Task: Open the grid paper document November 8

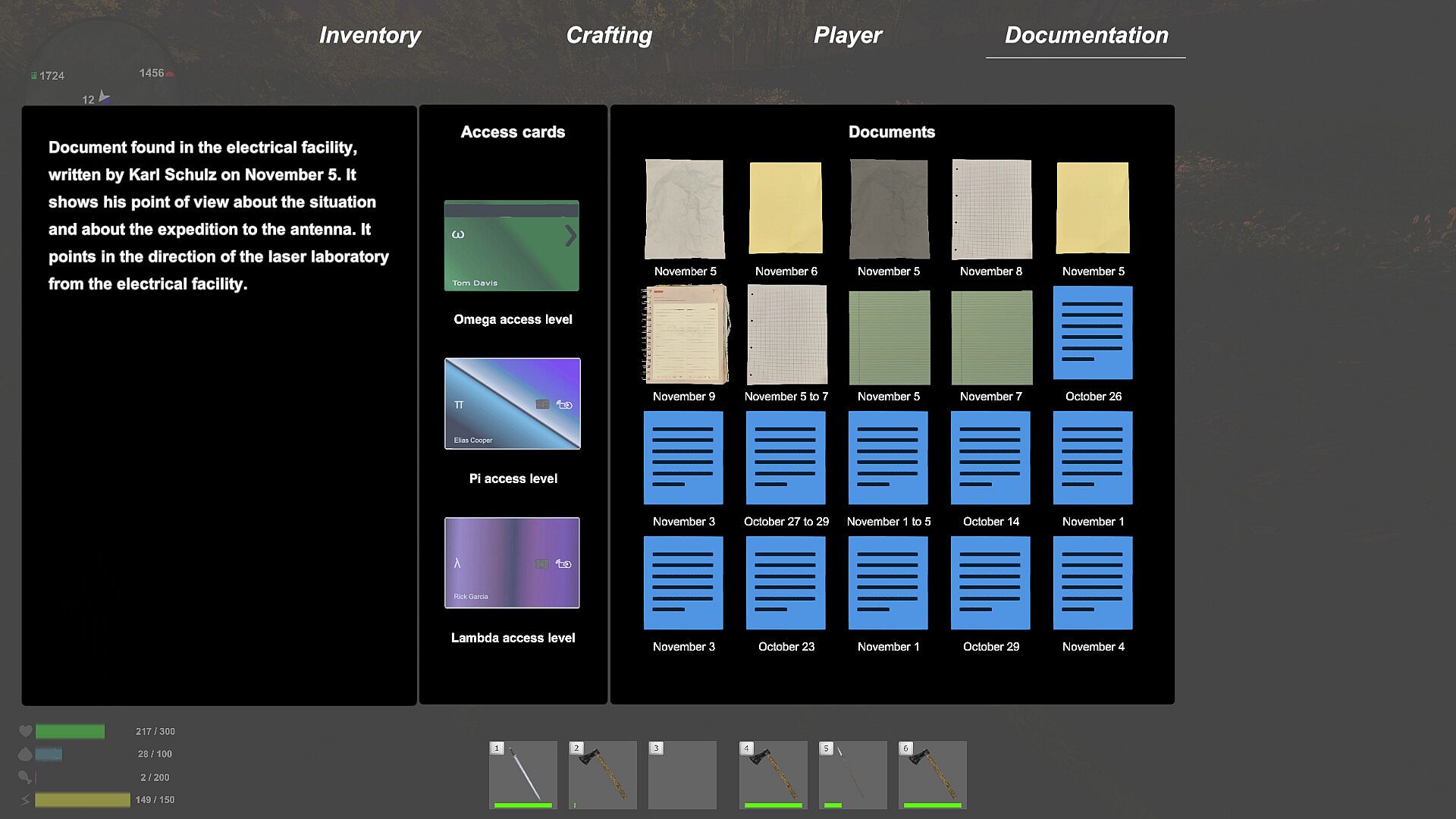Action: pyautogui.click(x=991, y=209)
